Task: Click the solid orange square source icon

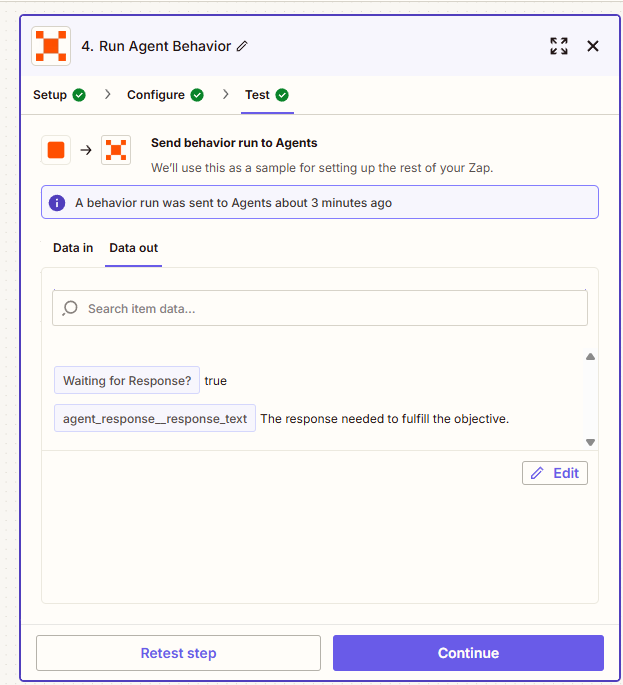Action: [x=56, y=150]
